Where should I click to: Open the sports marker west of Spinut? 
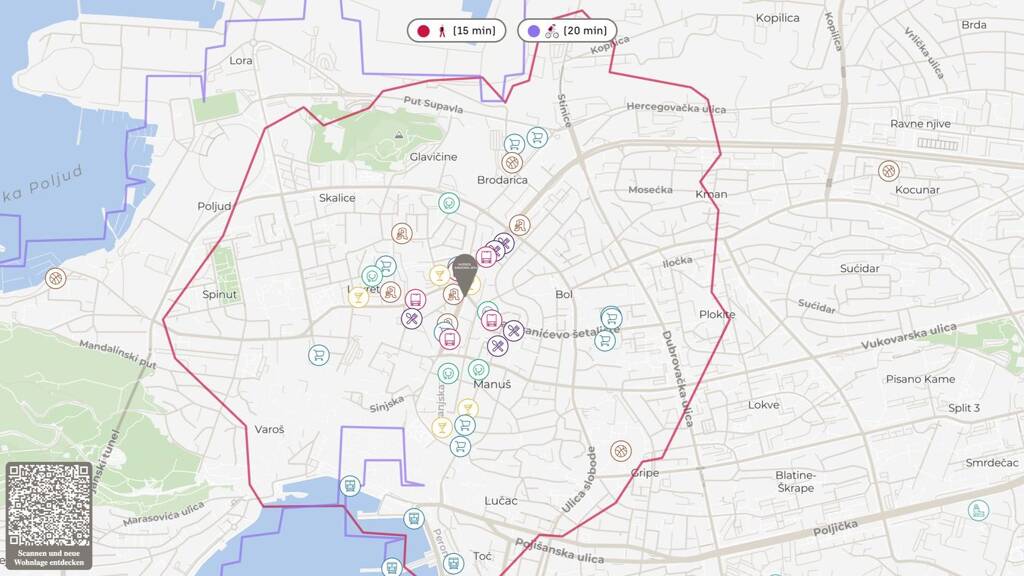pyautogui.click(x=55, y=277)
